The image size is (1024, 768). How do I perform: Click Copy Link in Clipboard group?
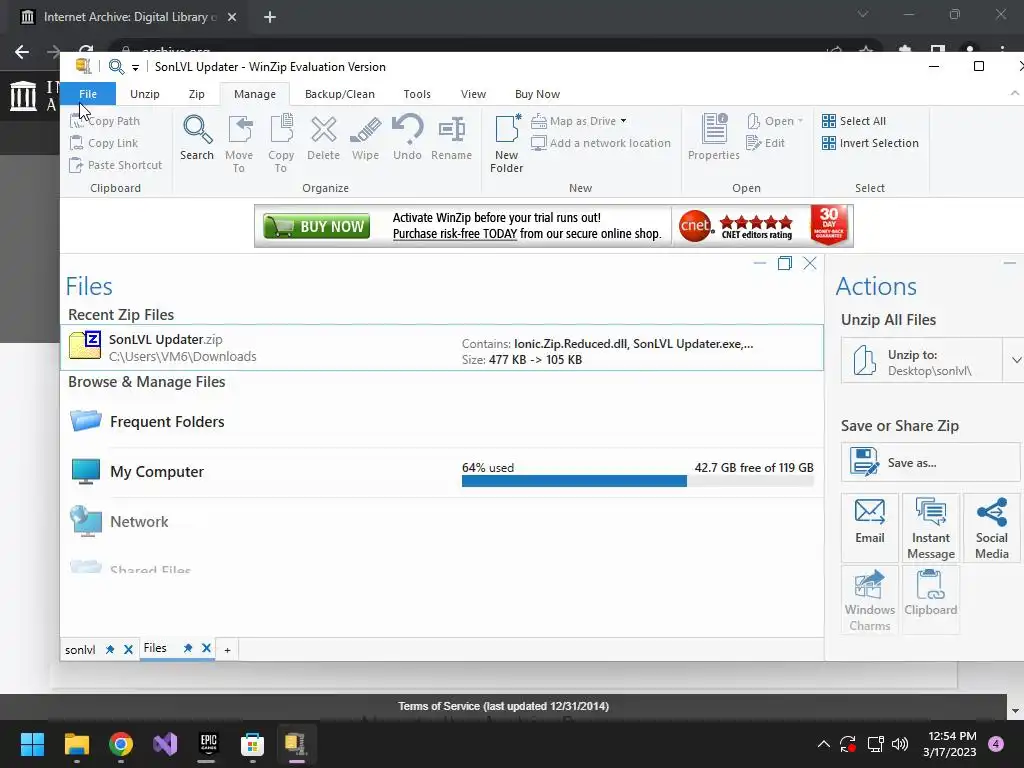[104, 143]
